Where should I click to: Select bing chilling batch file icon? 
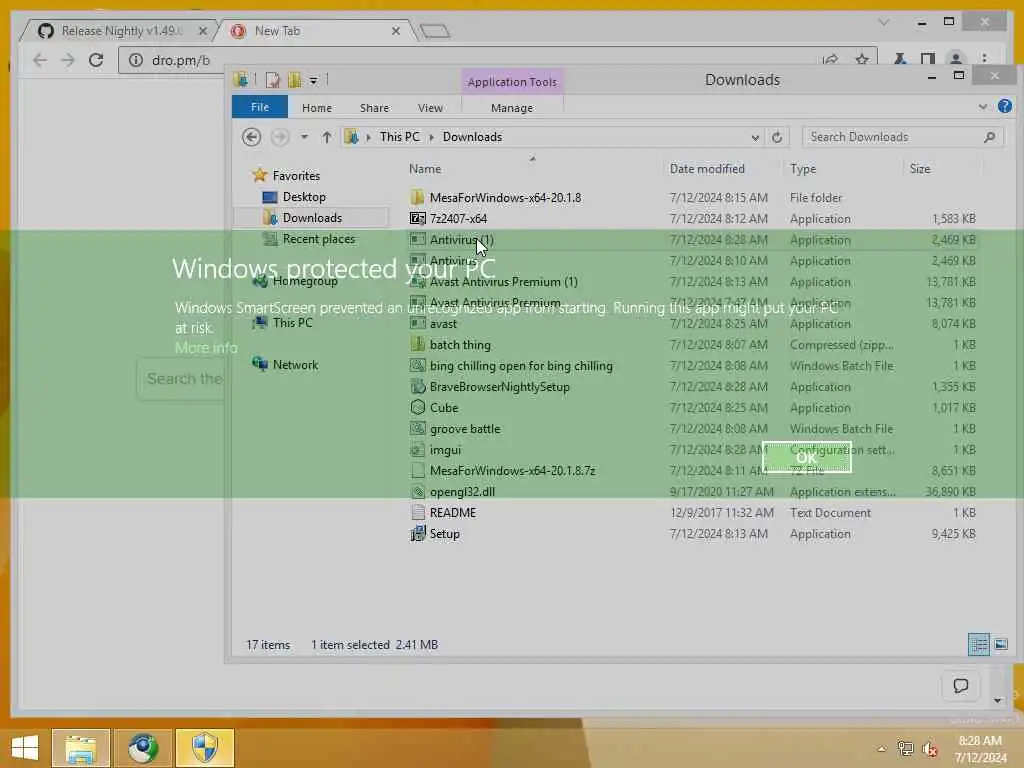(x=418, y=366)
